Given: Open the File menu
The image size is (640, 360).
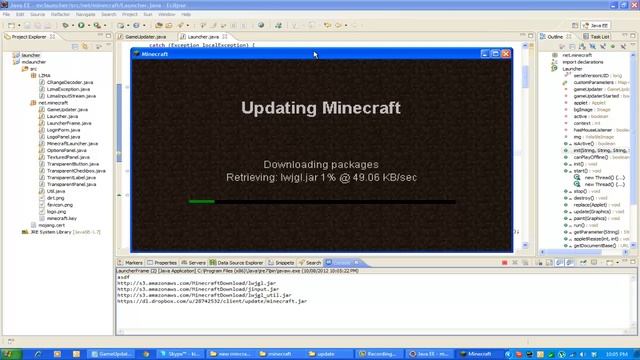Looking at the screenshot, I should pyautogui.click(x=6, y=14).
